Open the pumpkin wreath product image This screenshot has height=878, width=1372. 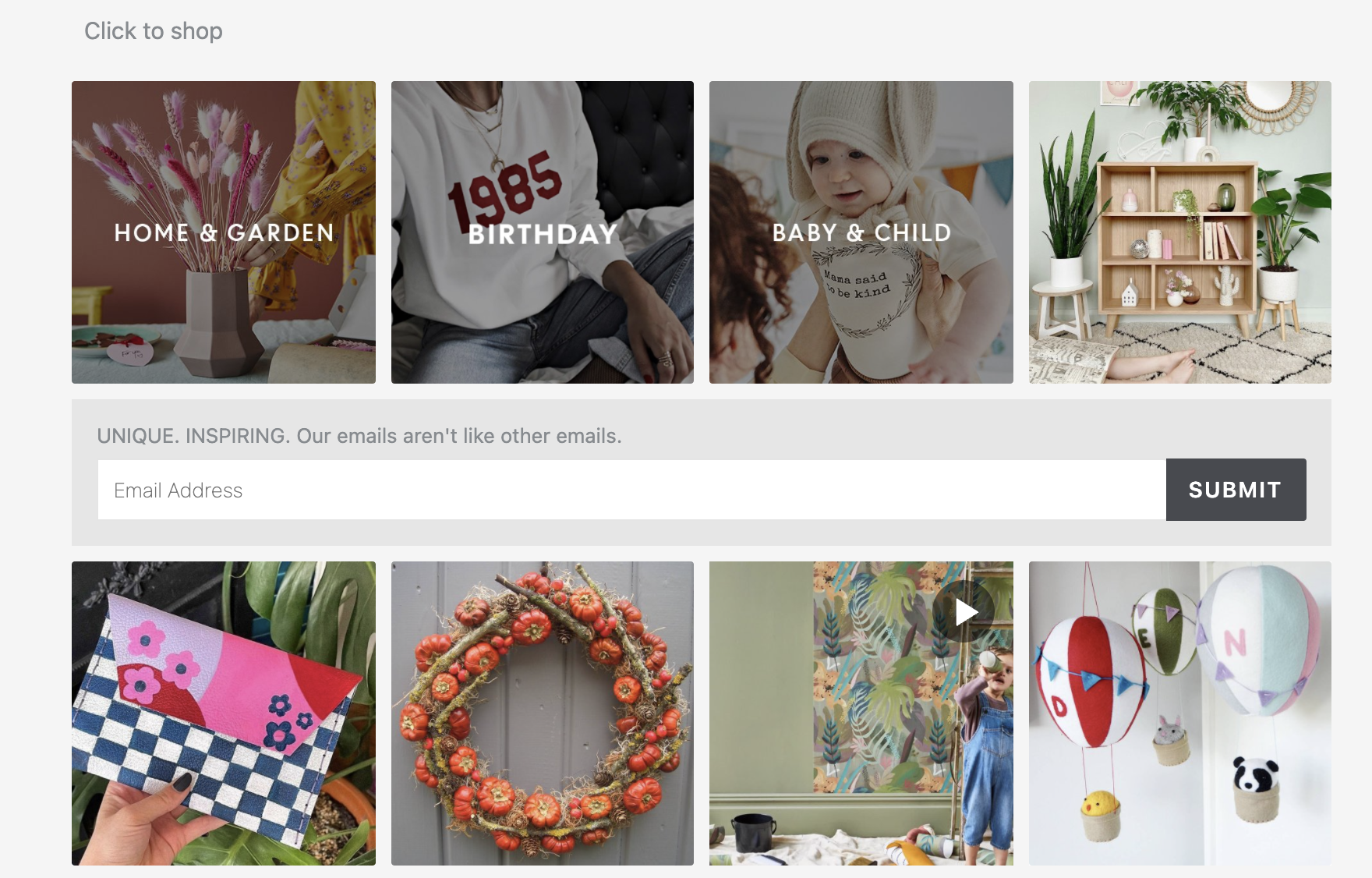click(x=543, y=713)
